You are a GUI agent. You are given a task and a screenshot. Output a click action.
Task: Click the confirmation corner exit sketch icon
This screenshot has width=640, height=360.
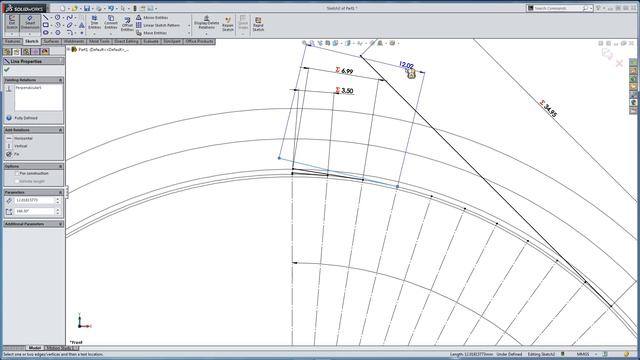pos(607,54)
